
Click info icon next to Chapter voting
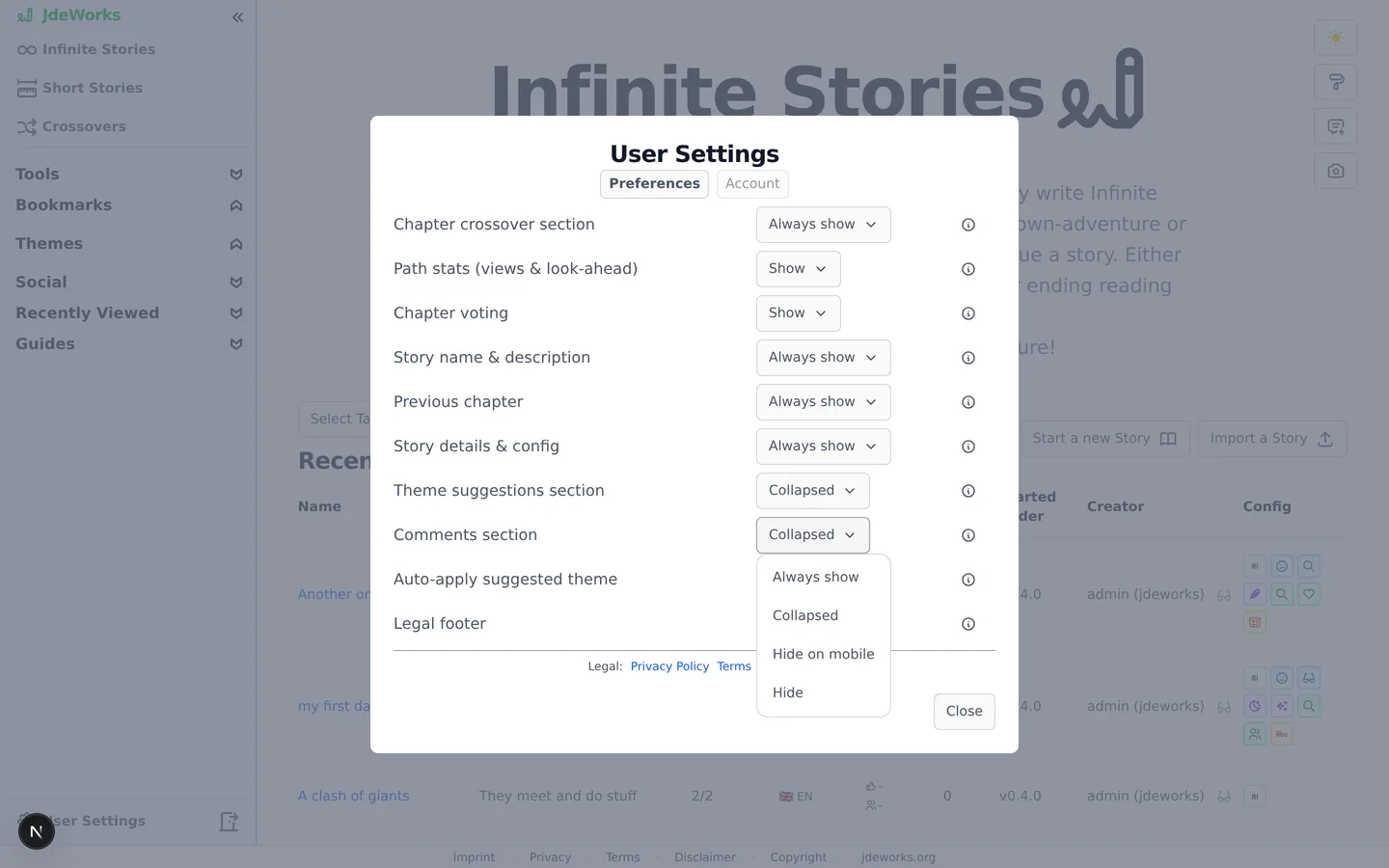(967, 313)
